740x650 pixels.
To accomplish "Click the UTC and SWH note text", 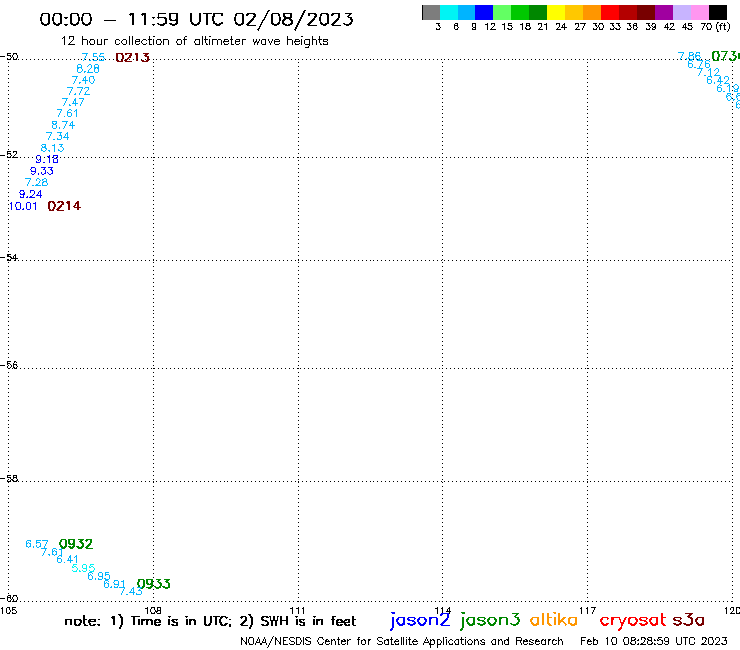I will pos(210,621).
